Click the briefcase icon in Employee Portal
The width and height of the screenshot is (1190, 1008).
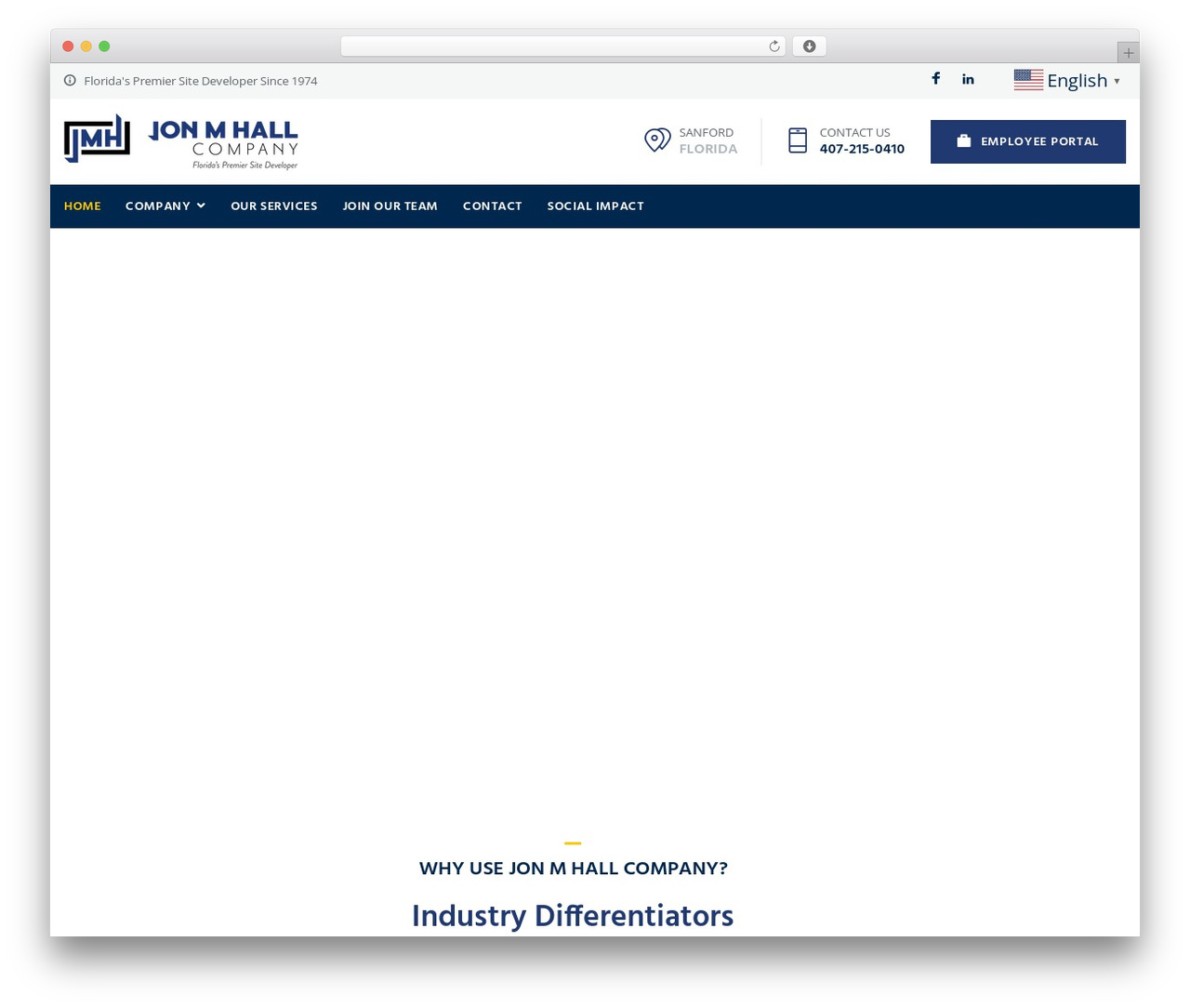coord(964,141)
